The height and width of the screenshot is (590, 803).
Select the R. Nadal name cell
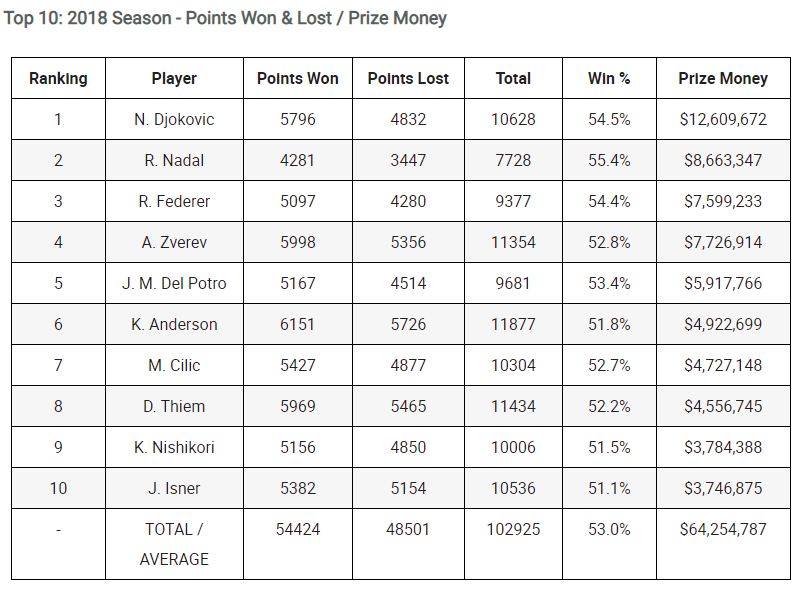(x=174, y=160)
